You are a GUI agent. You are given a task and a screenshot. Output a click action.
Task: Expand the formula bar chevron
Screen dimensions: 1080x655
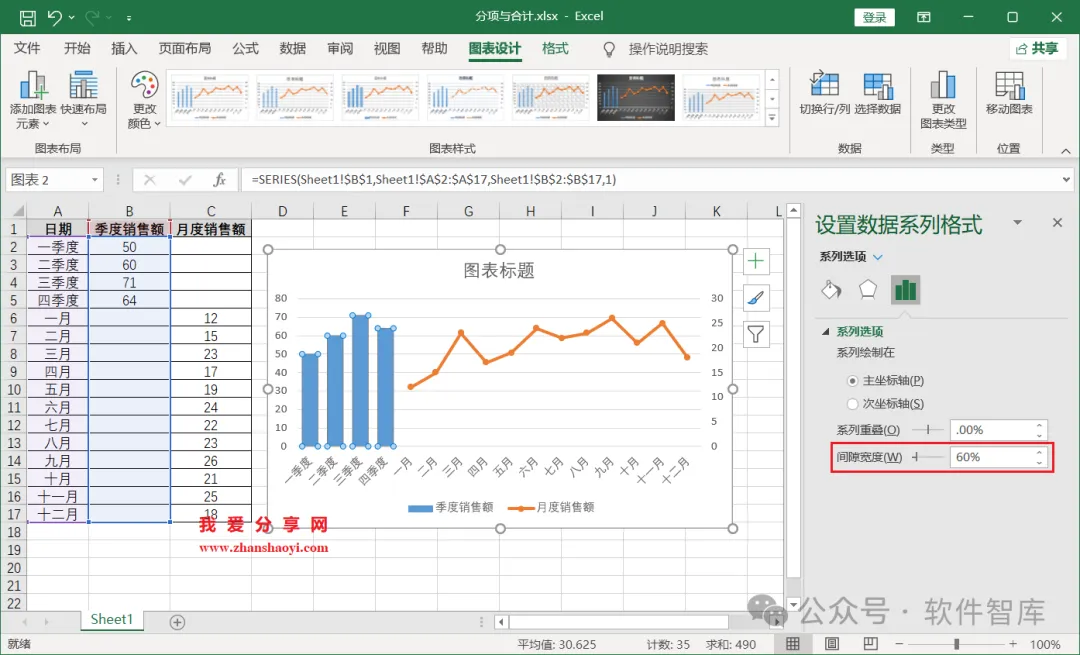coord(1066,180)
